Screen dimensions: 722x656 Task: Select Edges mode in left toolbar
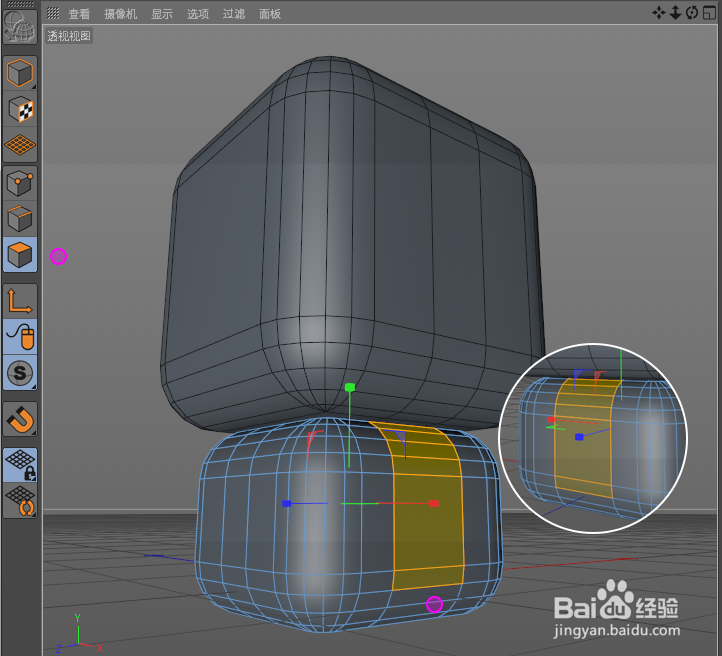click(x=20, y=219)
